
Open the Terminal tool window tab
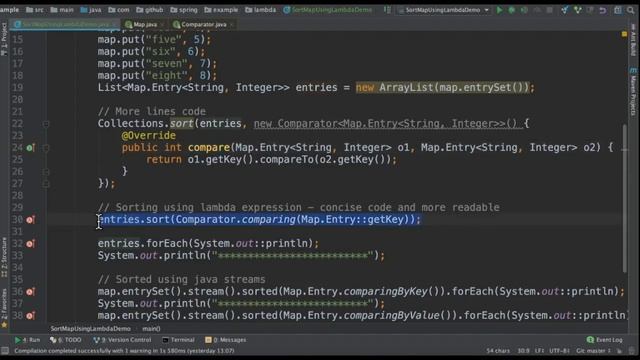tap(178, 340)
